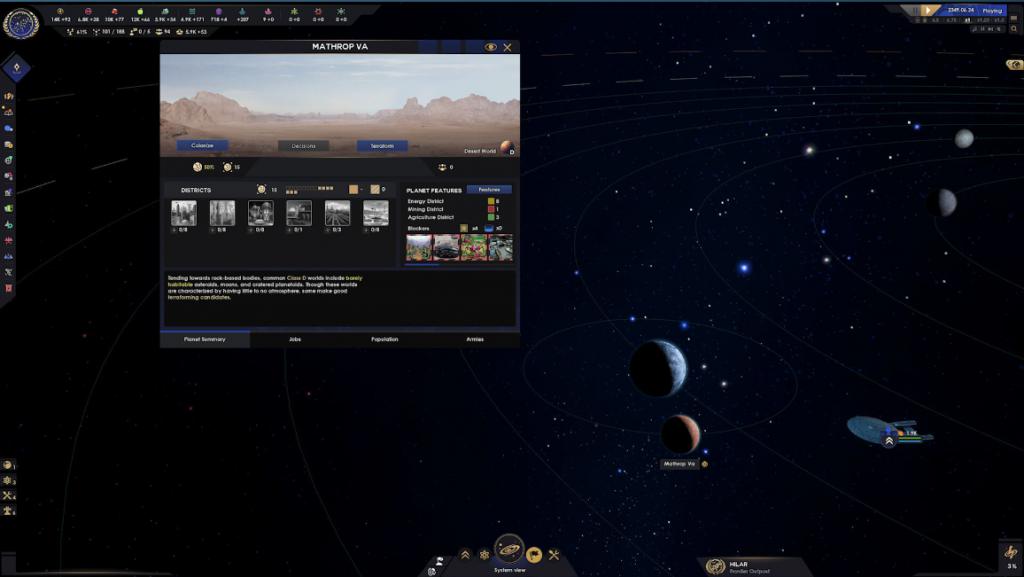Click the red Mining District swatch
The image size is (1024, 577).
(490, 210)
